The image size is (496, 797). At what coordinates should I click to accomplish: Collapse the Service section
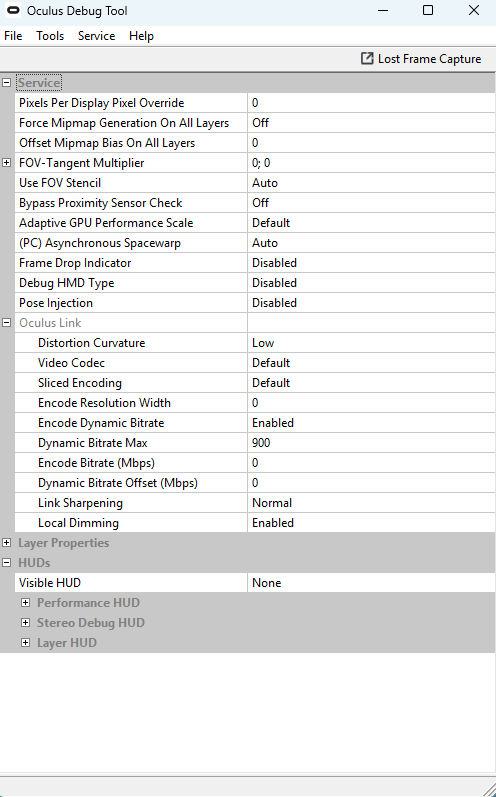tap(7, 82)
